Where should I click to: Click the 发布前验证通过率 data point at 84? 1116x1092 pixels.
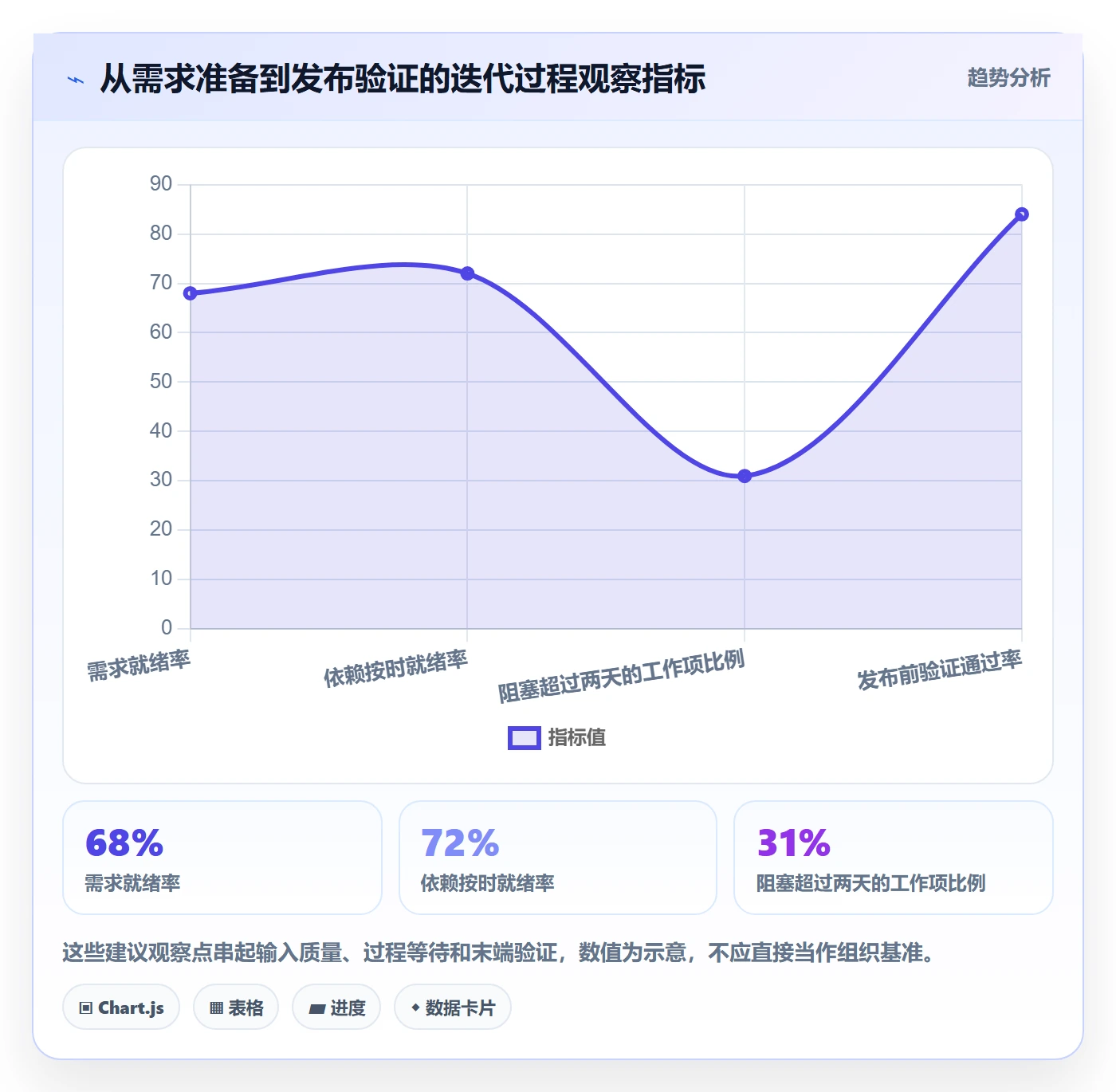click(1022, 214)
